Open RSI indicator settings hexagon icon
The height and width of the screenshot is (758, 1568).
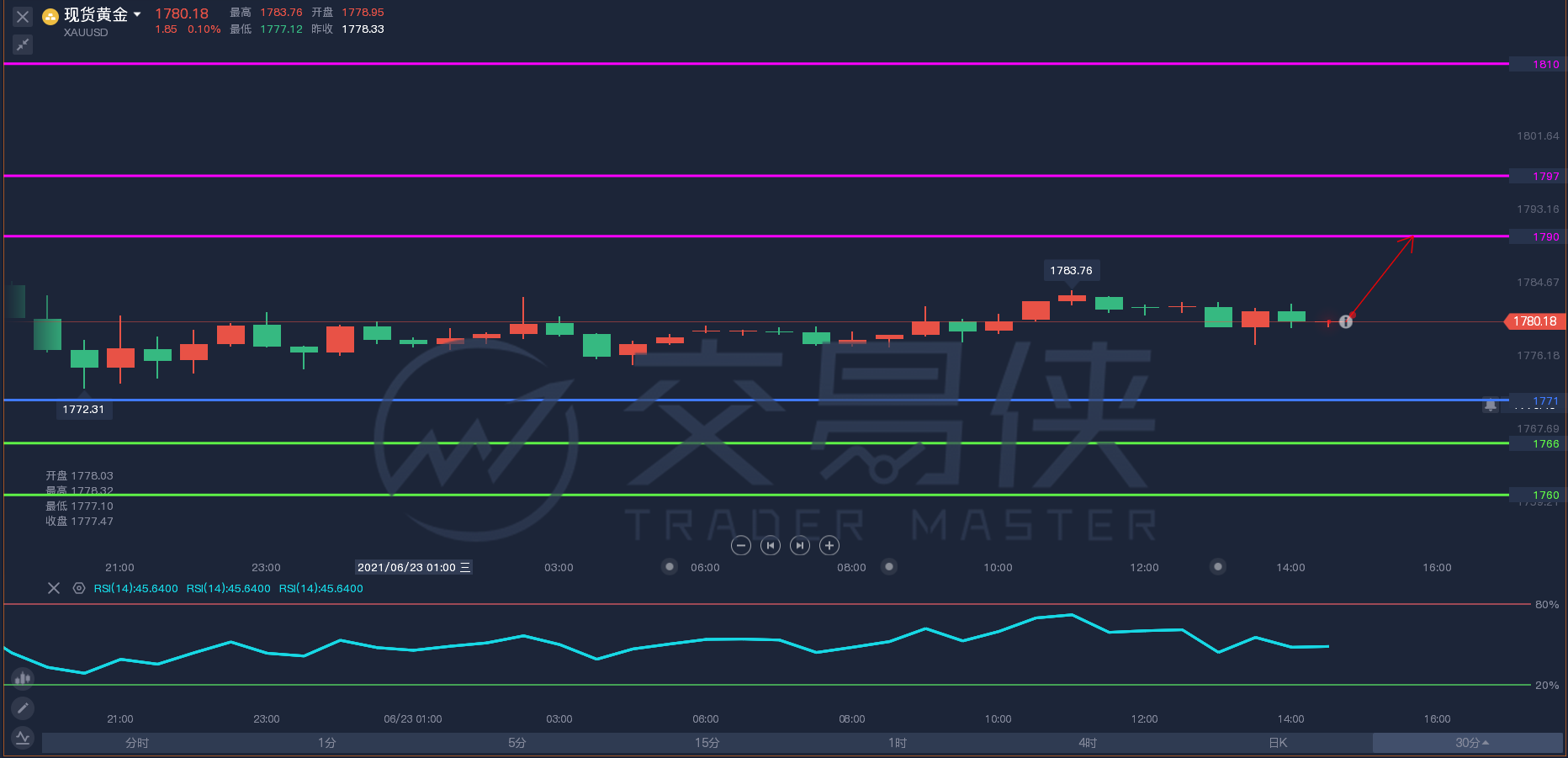[x=79, y=588]
